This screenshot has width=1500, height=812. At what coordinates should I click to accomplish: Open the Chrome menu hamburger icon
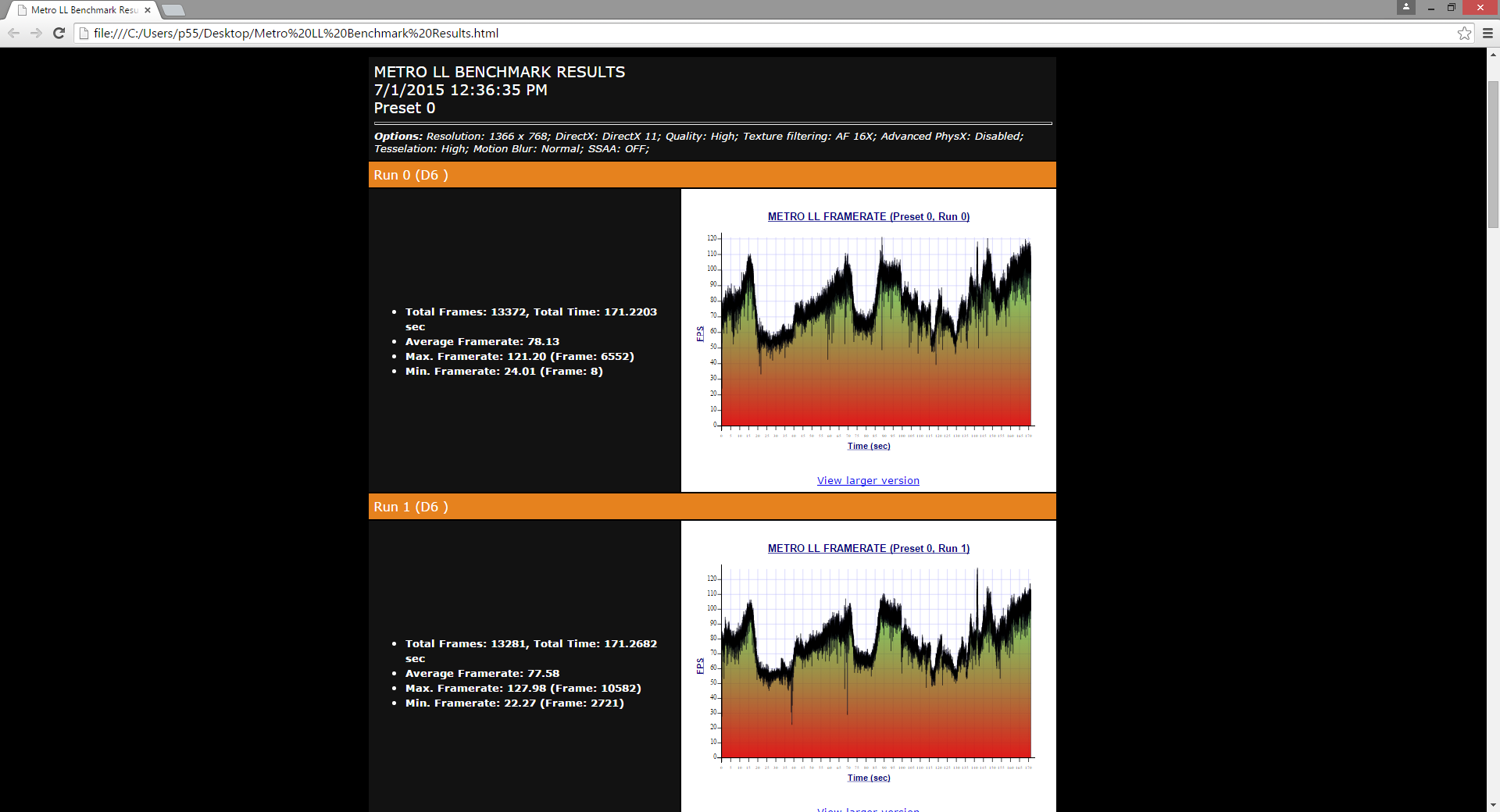(x=1487, y=33)
